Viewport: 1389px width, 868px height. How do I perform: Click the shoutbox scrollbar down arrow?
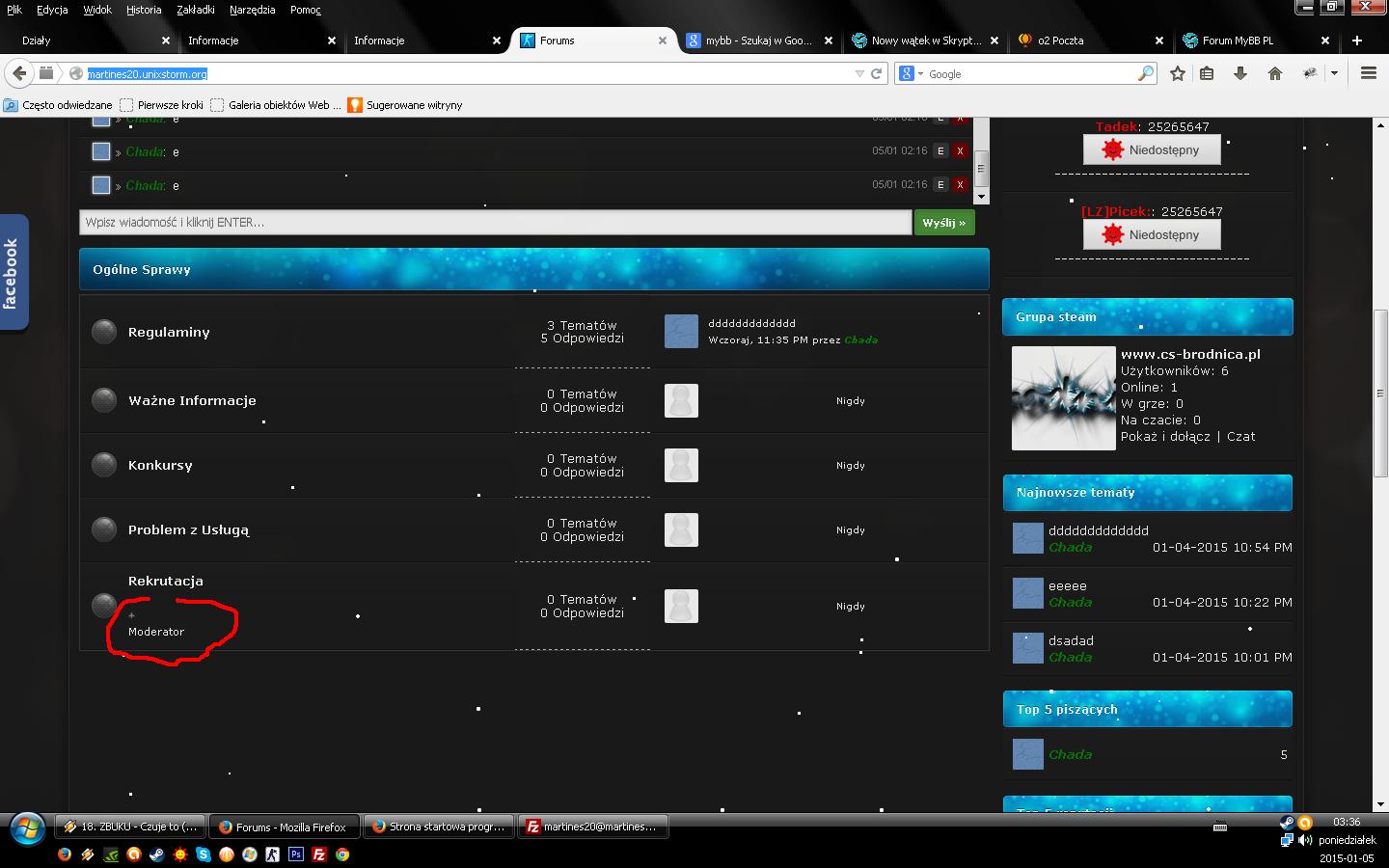point(981,197)
